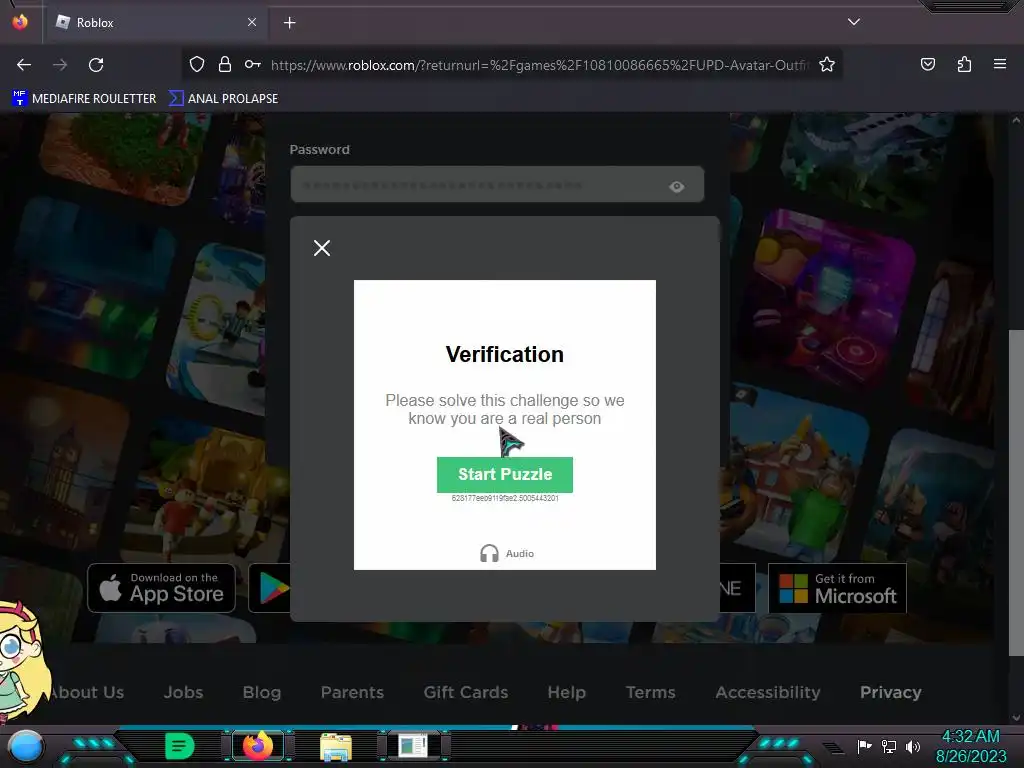Go forward to the next page
This screenshot has height=768, width=1024.
60,65
